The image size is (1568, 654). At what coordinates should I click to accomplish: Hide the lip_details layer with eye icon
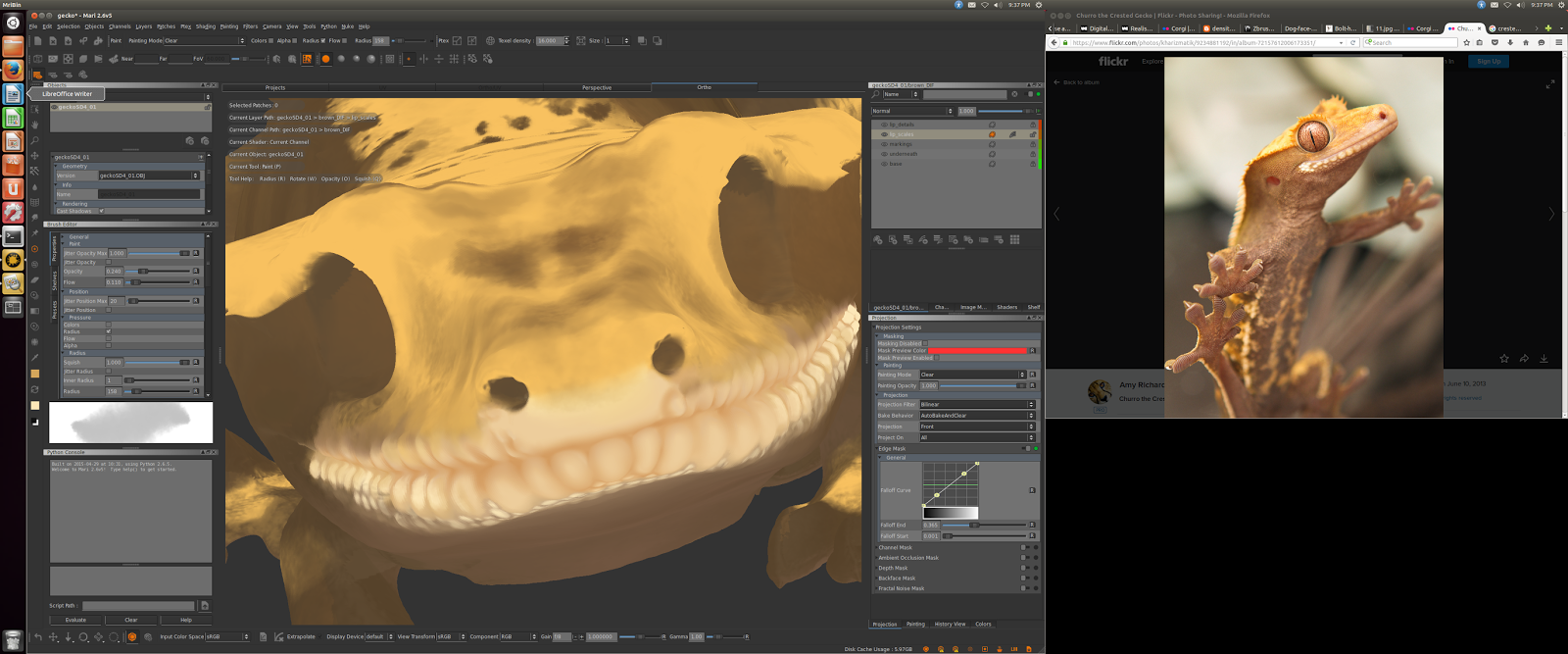pos(884,125)
